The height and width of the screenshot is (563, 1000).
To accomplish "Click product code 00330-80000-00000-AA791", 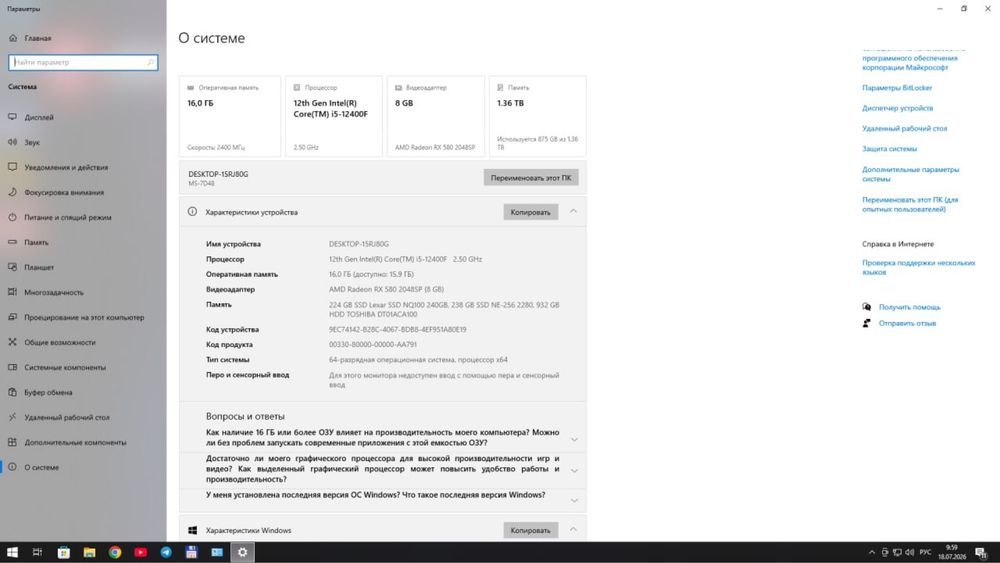I will 373,344.
